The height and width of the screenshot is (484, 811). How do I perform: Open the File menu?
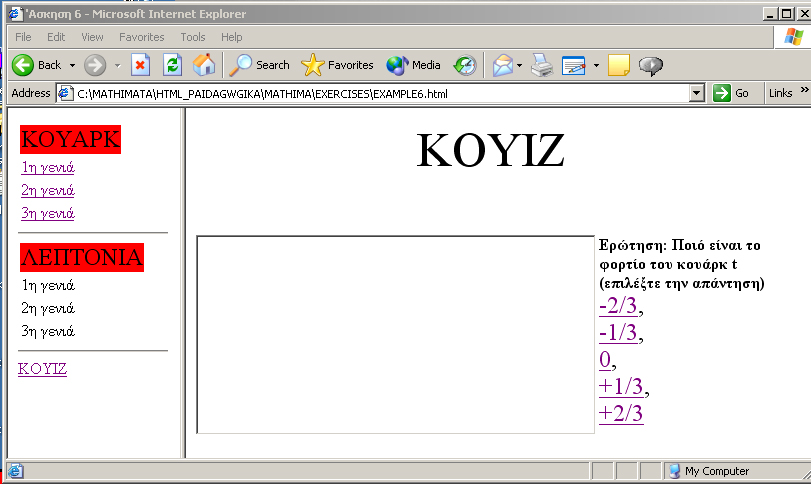click(x=23, y=37)
